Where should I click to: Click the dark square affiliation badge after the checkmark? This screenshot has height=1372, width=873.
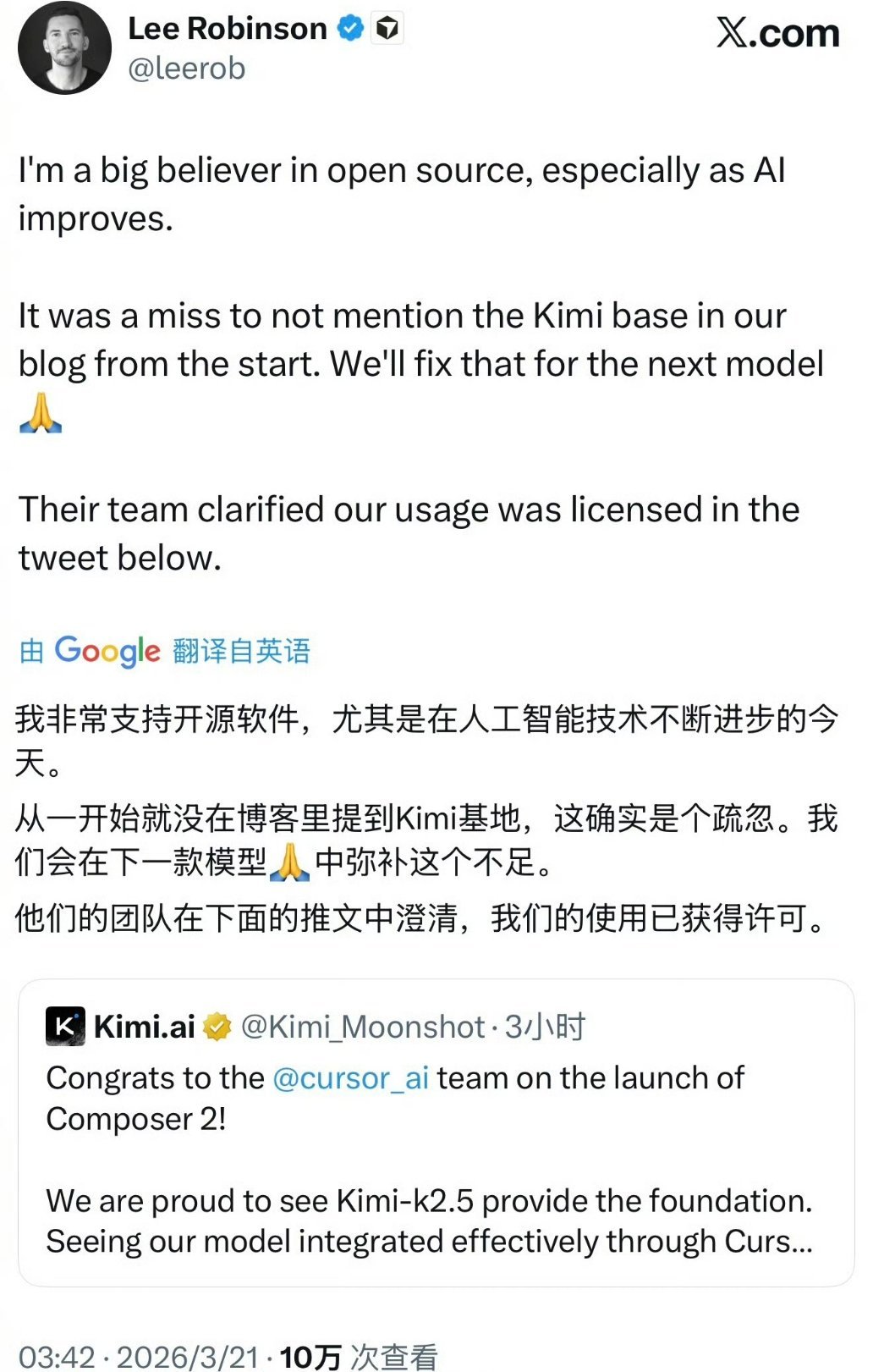point(386,28)
